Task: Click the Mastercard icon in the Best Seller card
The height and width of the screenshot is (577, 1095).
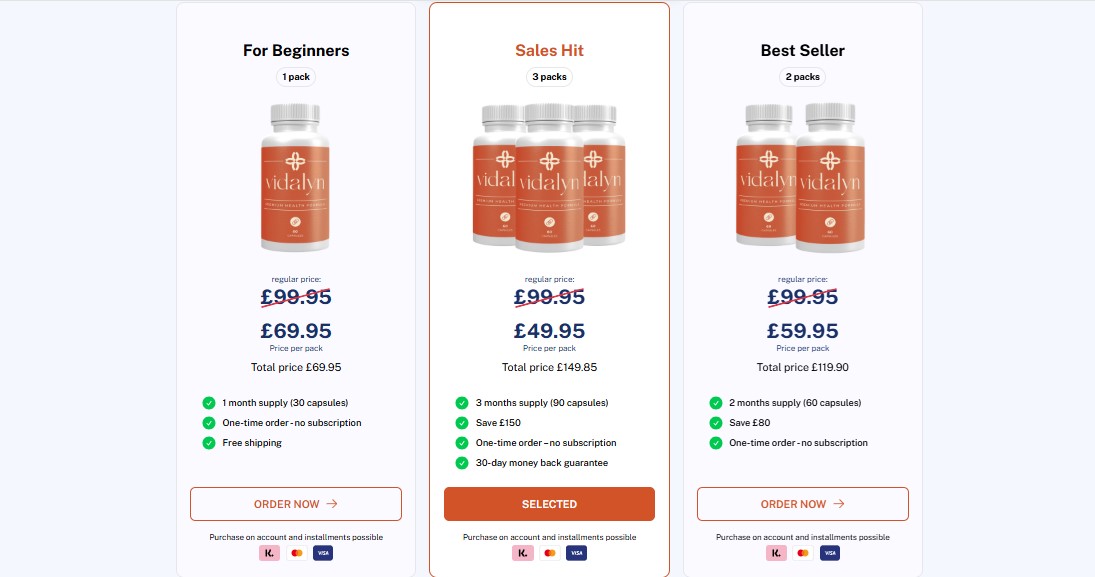Action: point(802,552)
